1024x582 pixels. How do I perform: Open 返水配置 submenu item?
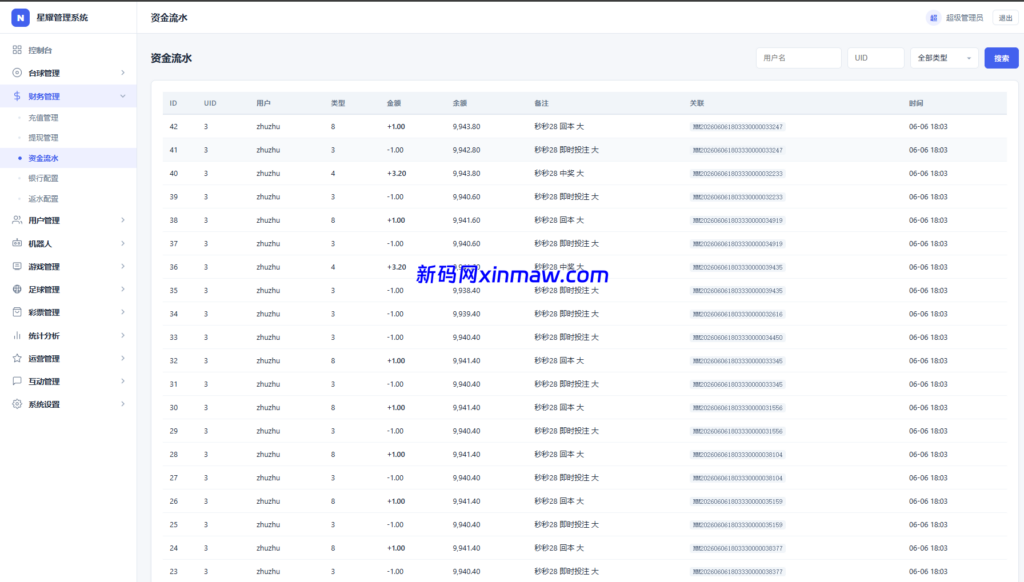click(x=43, y=199)
